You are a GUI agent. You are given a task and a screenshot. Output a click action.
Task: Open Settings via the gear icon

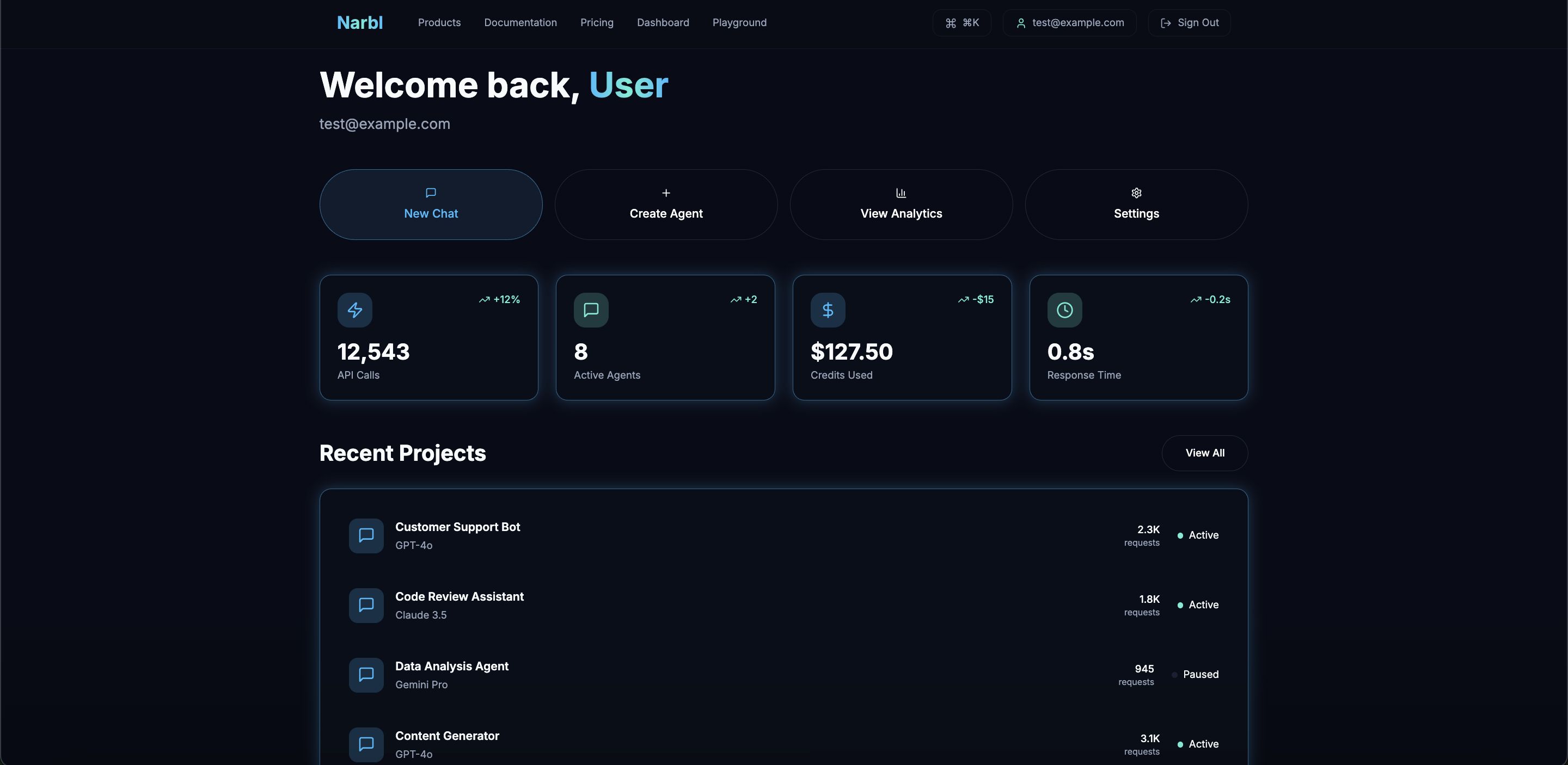pos(1136,193)
